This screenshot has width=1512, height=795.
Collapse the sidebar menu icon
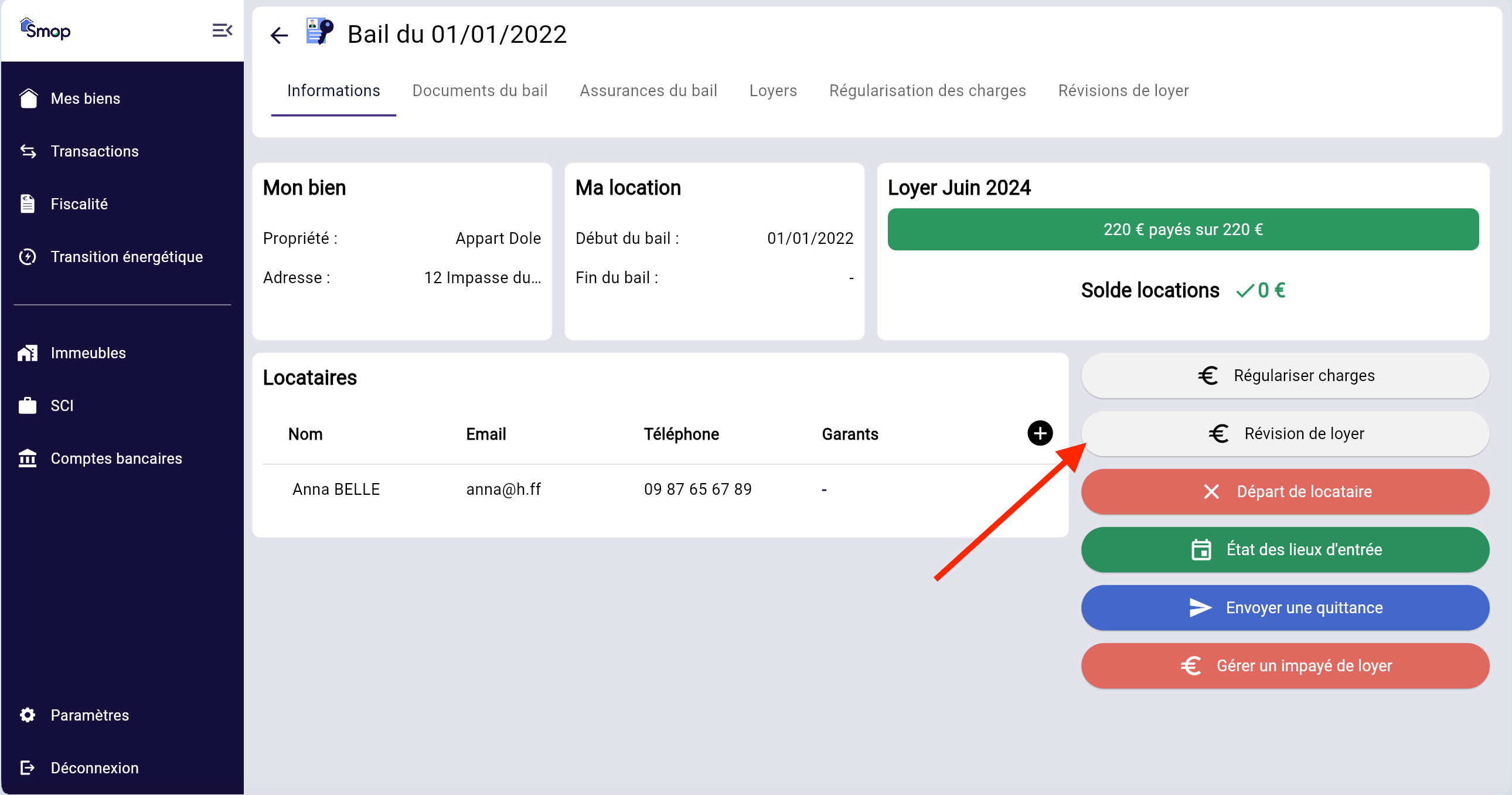[222, 30]
